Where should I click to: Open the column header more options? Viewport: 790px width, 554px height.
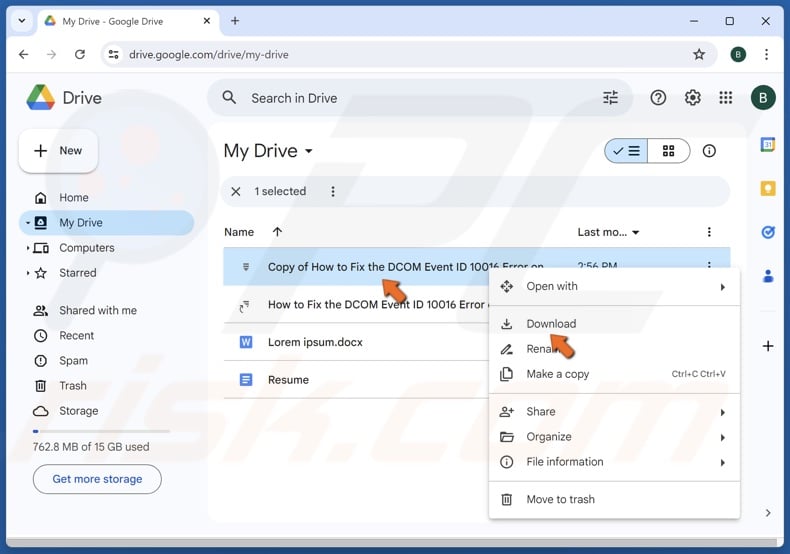pos(709,232)
